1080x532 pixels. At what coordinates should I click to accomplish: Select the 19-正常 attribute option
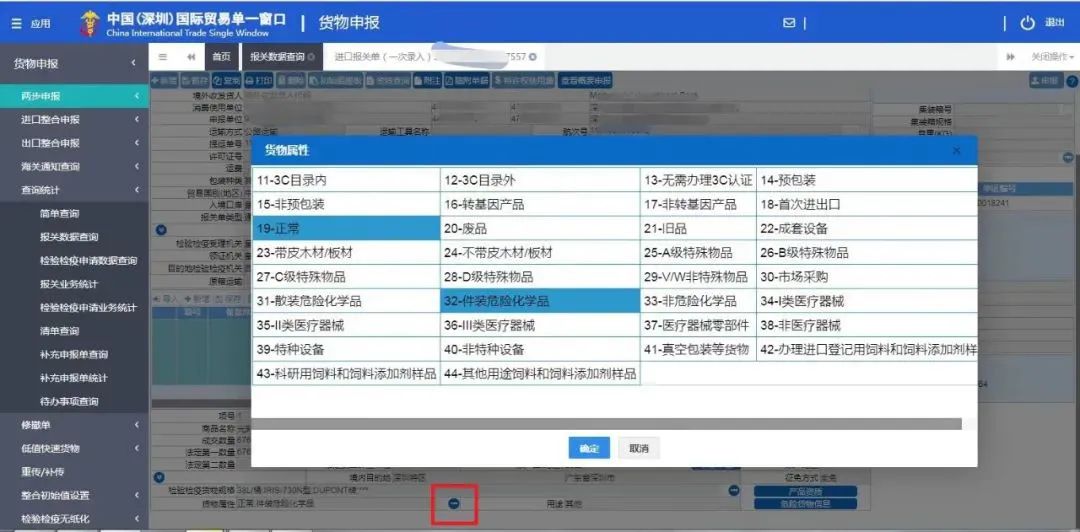(345, 228)
